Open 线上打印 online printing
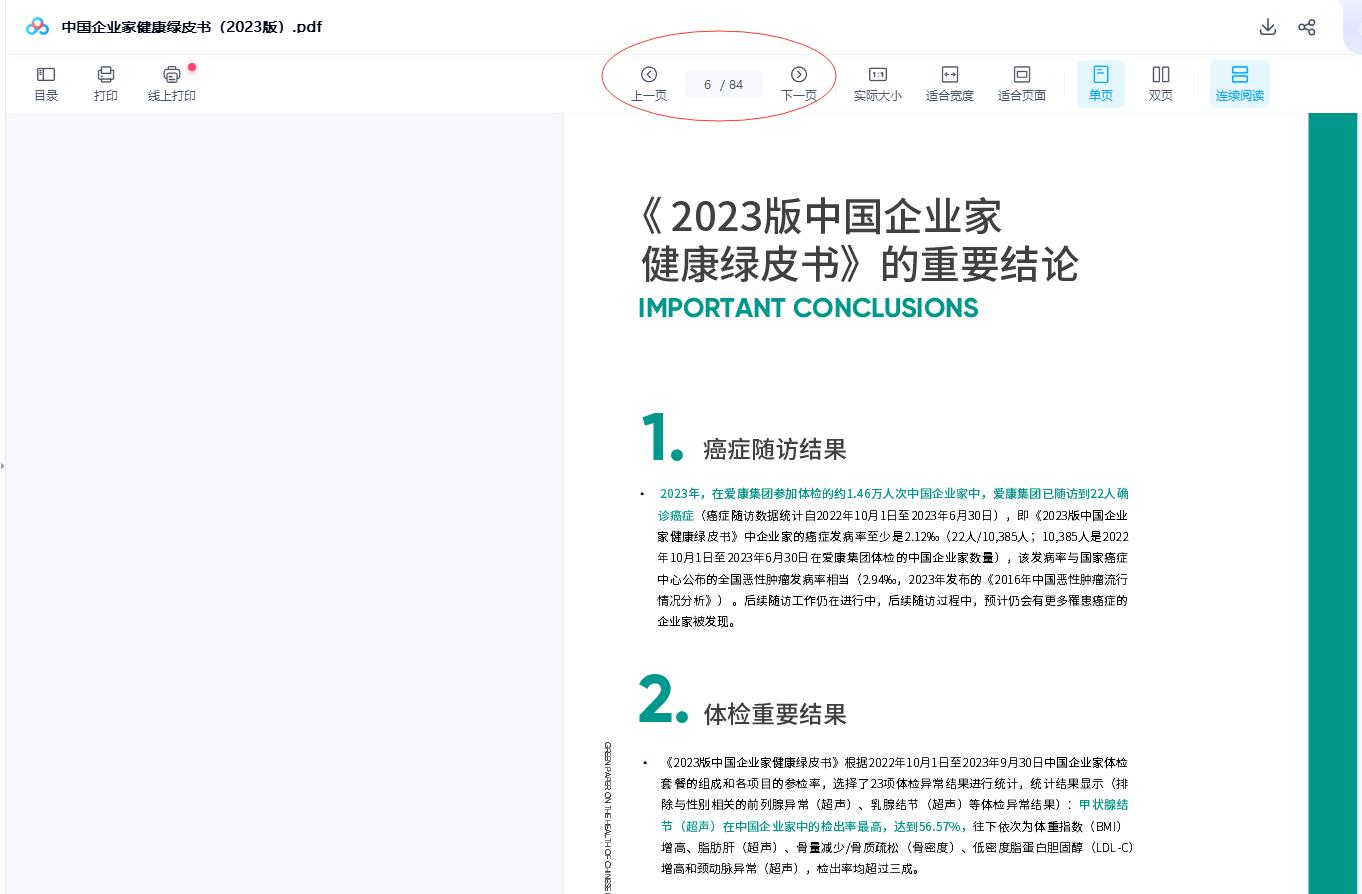1362x894 pixels. [x=172, y=83]
